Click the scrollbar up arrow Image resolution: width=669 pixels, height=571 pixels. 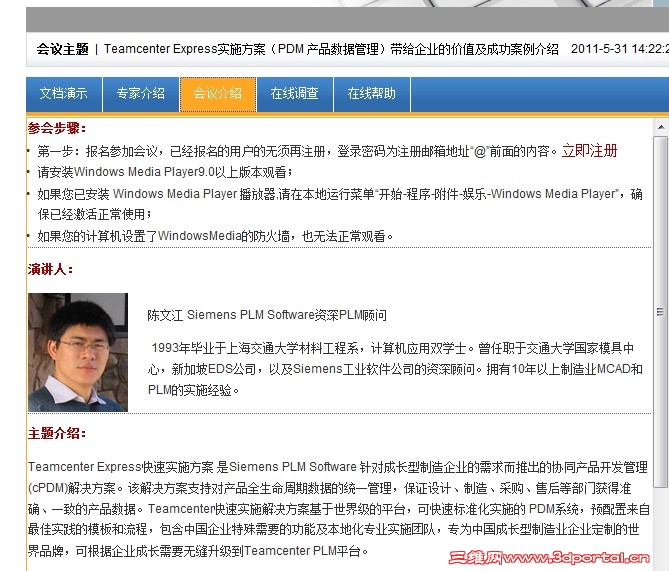coord(660,127)
